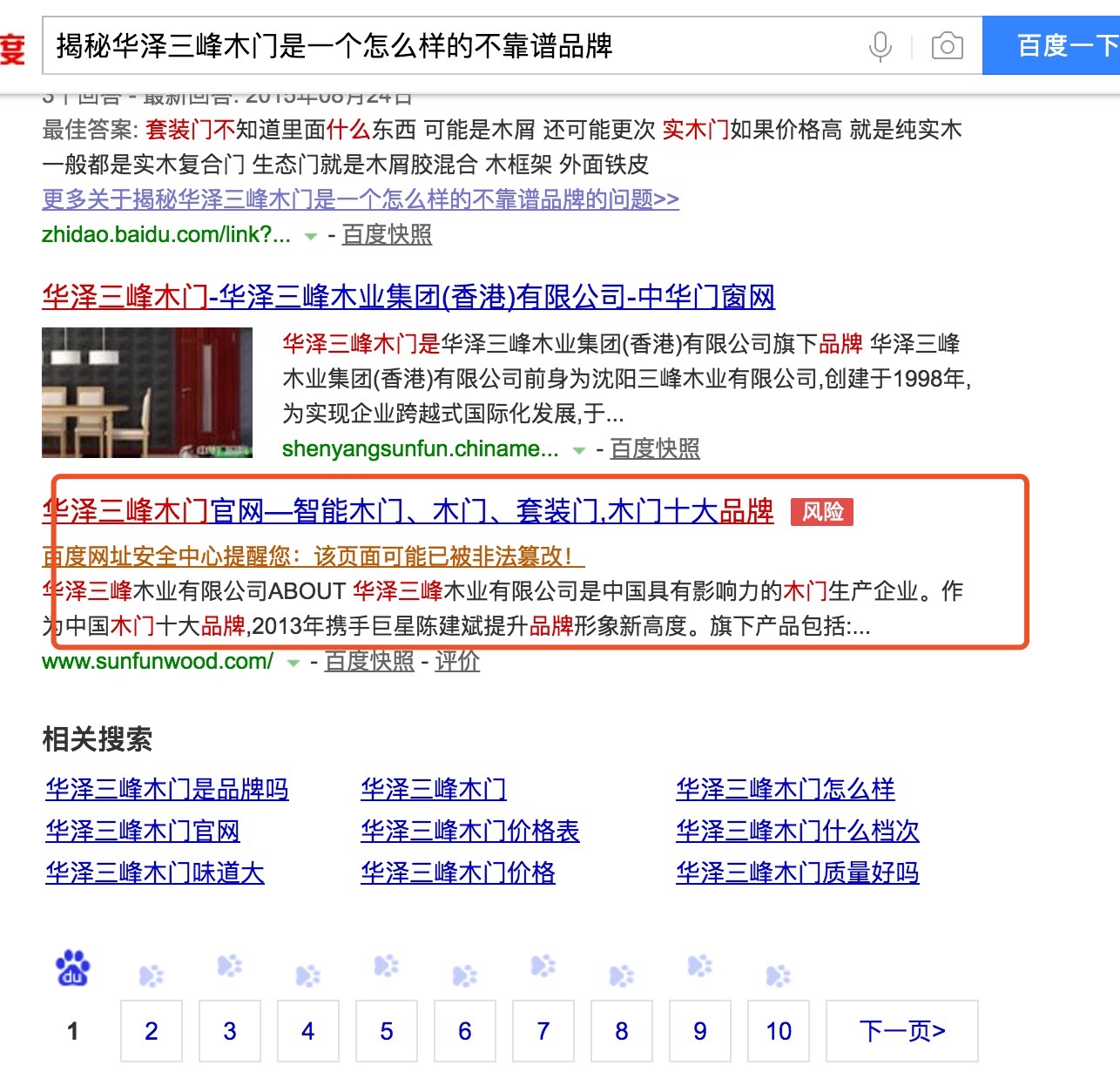The image size is (1120, 1085).
Task: Click the paw icon above page 3
Action: pyautogui.click(x=230, y=966)
